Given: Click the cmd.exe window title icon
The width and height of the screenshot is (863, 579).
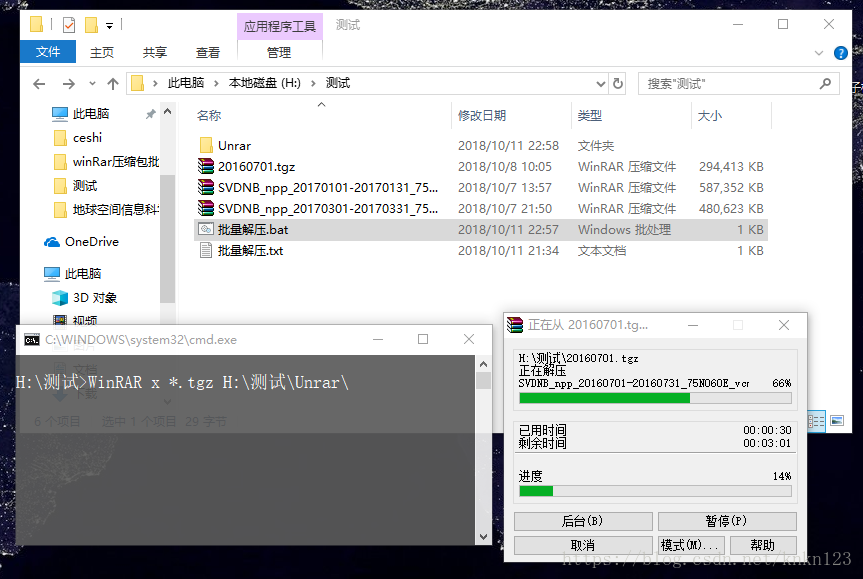Looking at the screenshot, I should click(31, 340).
